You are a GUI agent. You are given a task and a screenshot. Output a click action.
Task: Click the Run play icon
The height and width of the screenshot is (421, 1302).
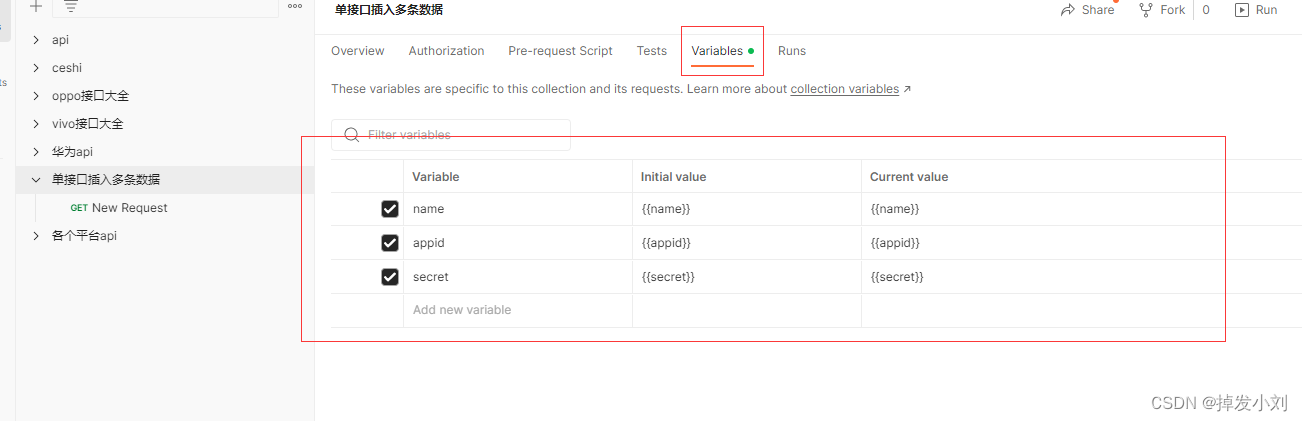pos(1242,9)
